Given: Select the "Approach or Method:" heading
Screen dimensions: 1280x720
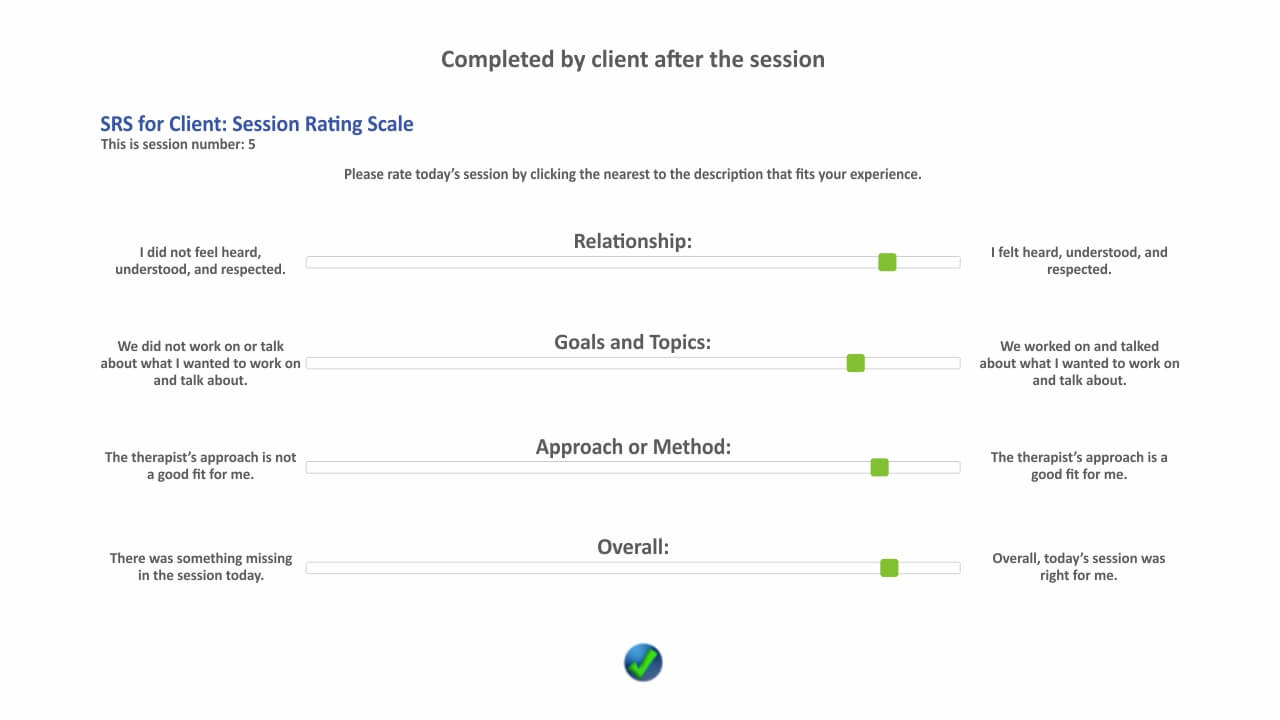Looking at the screenshot, I should tap(633, 447).
